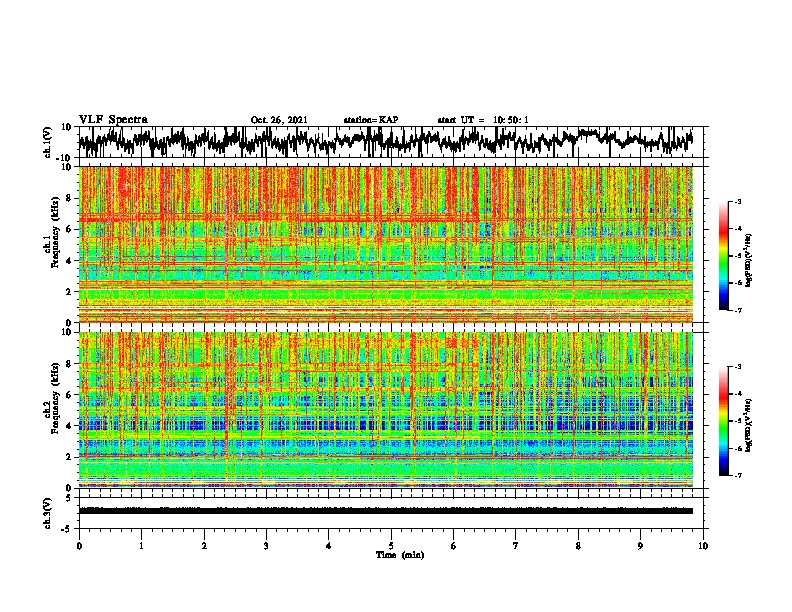Image resolution: width=792 pixels, height=612 pixels.
Task: Click the "VLF Spectra" plot title
Action: (113, 120)
